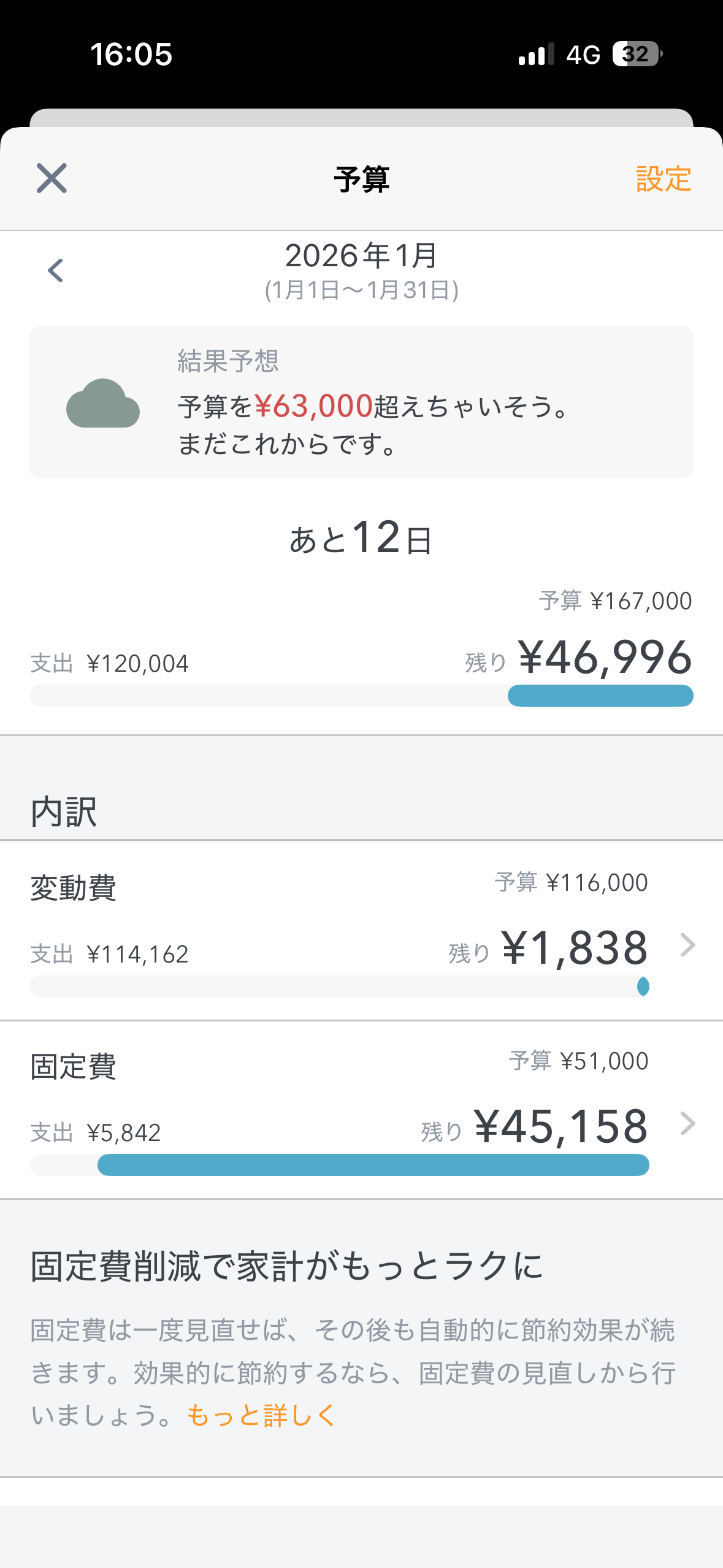Viewport: 723px width, 1568px height.
Task: Expand 変動費 details chevron
Action: click(687, 945)
